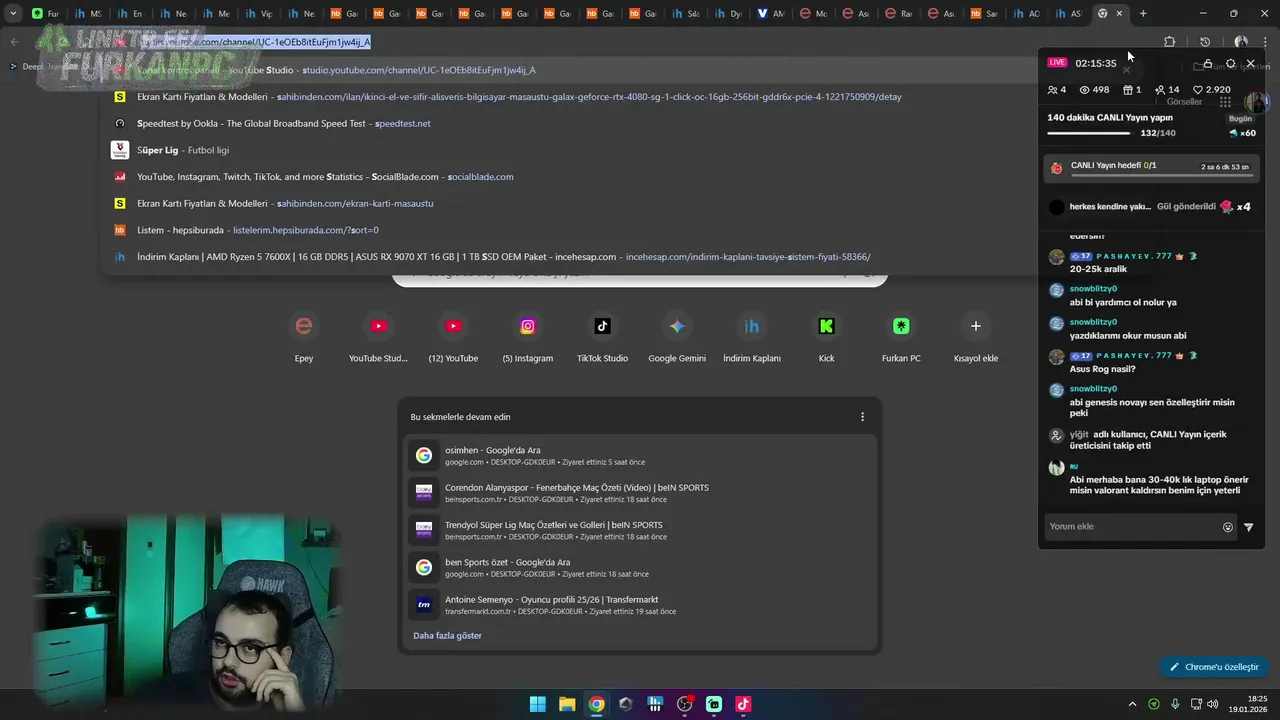
Task: Open the (5) Instagram shortcut
Action: (528, 337)
